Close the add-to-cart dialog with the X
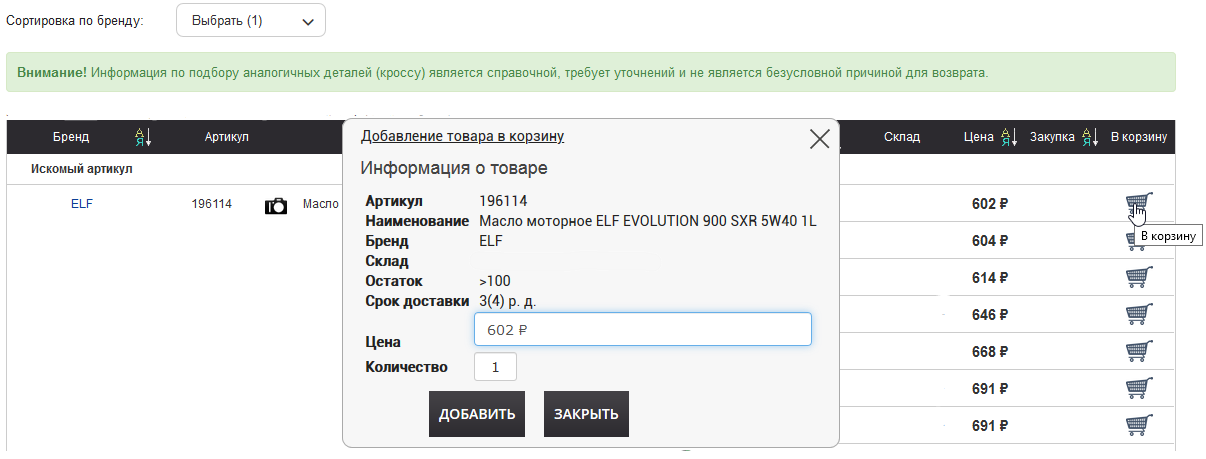This screenshot has height=459, width=1206. click(819, 139)
